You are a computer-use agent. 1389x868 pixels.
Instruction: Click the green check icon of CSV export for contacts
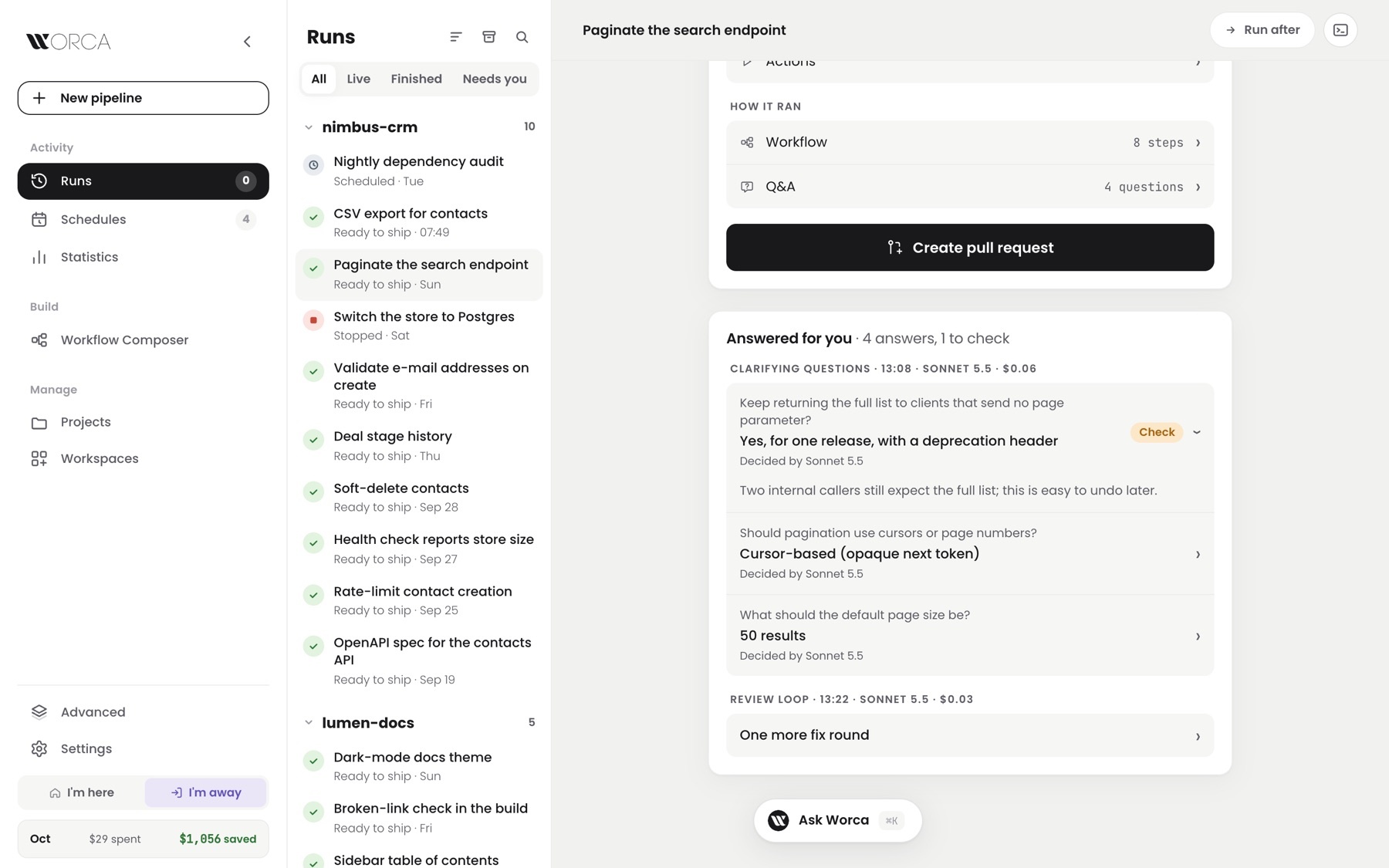(313, 217)
